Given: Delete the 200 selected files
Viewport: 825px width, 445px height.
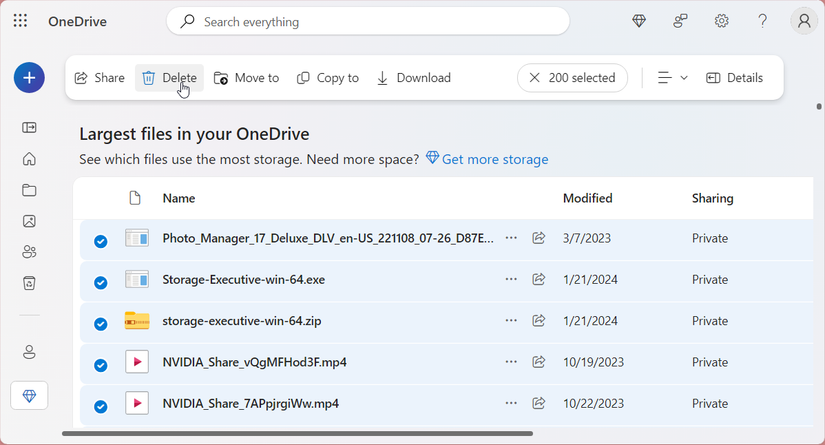Looking at the screenshot, I should (x=169, y=78).
